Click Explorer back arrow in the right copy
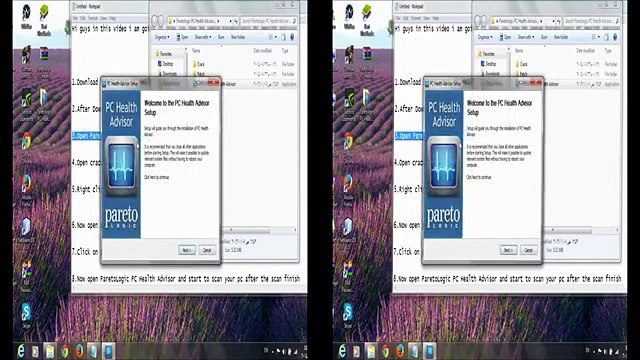640x360 pixels. 478,21
